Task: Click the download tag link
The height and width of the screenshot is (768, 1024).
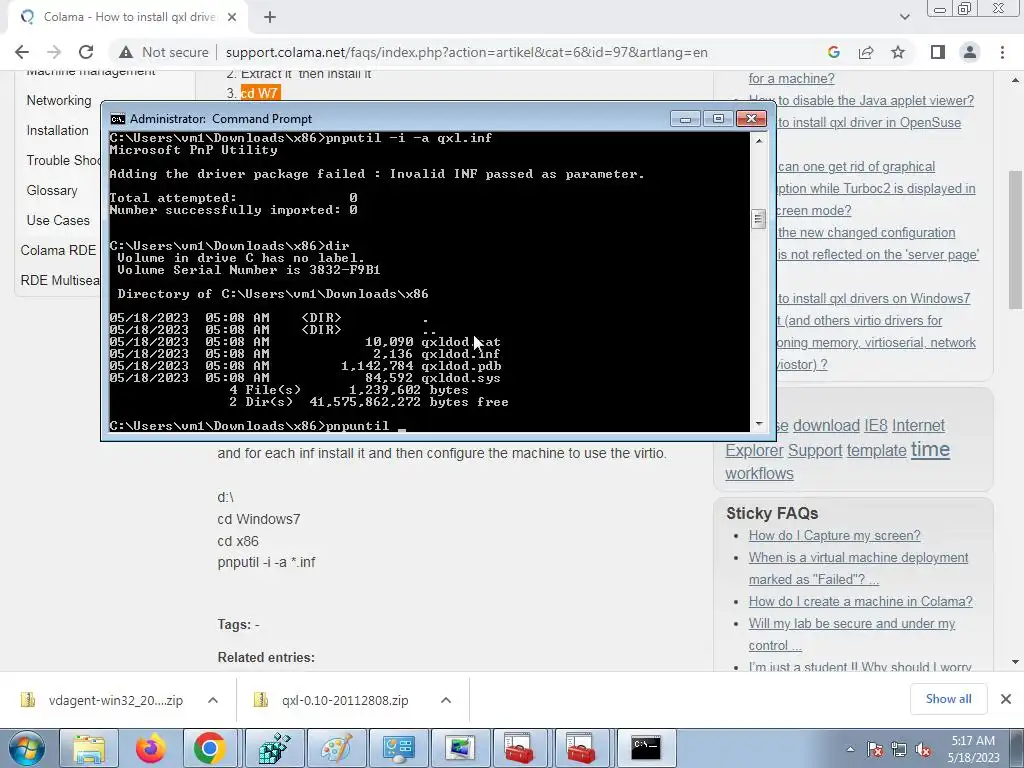Action: 826,426
